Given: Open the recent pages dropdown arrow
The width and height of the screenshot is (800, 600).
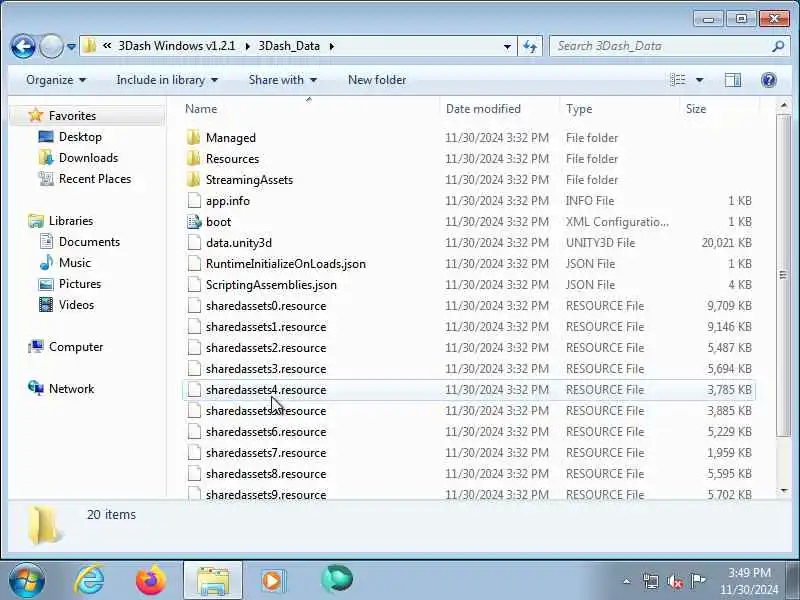Looking at the screenshot, I should (x=71, y=46).
